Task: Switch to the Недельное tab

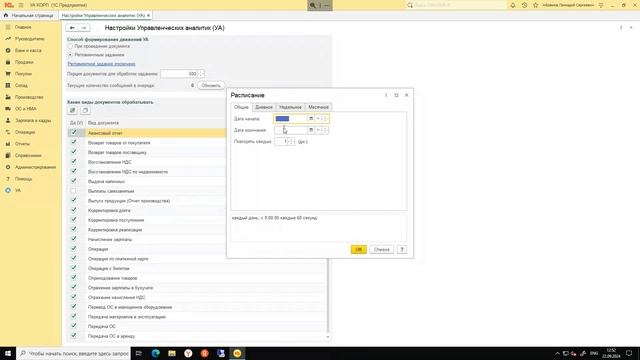Action: click(290, 107)
